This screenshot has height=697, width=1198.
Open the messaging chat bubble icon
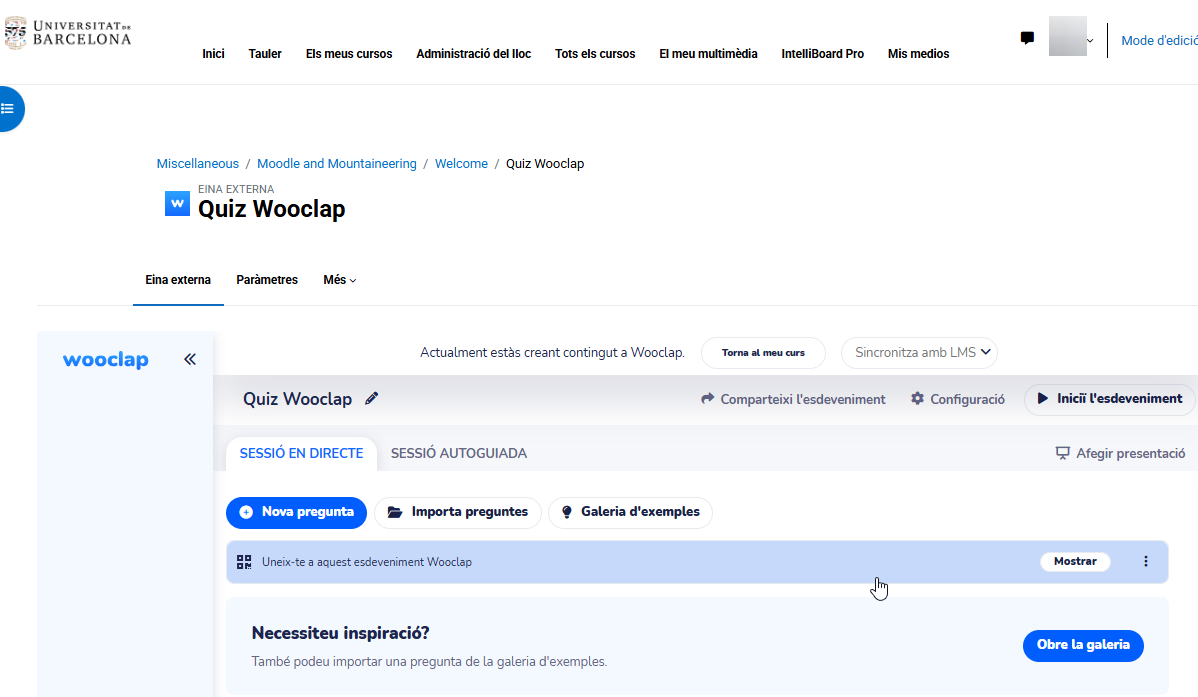(1027, 37)
